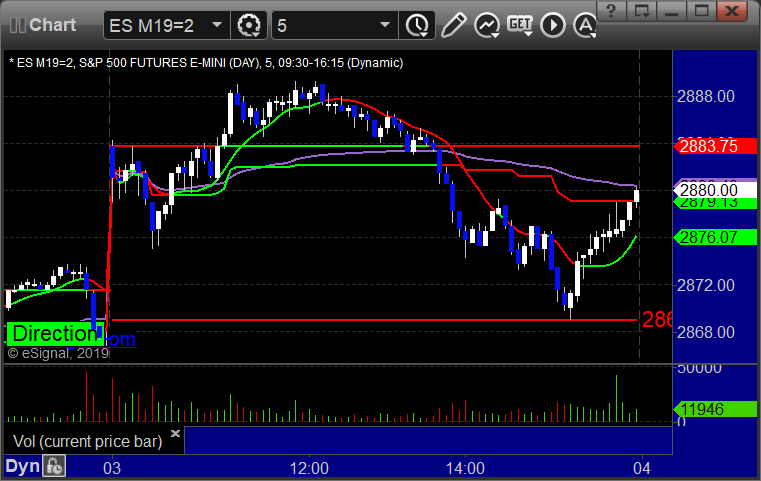The image size is (761, 481).
Task: Expand the ES M19=2 symbol dropdown
Action: click(x=217, y=25)
